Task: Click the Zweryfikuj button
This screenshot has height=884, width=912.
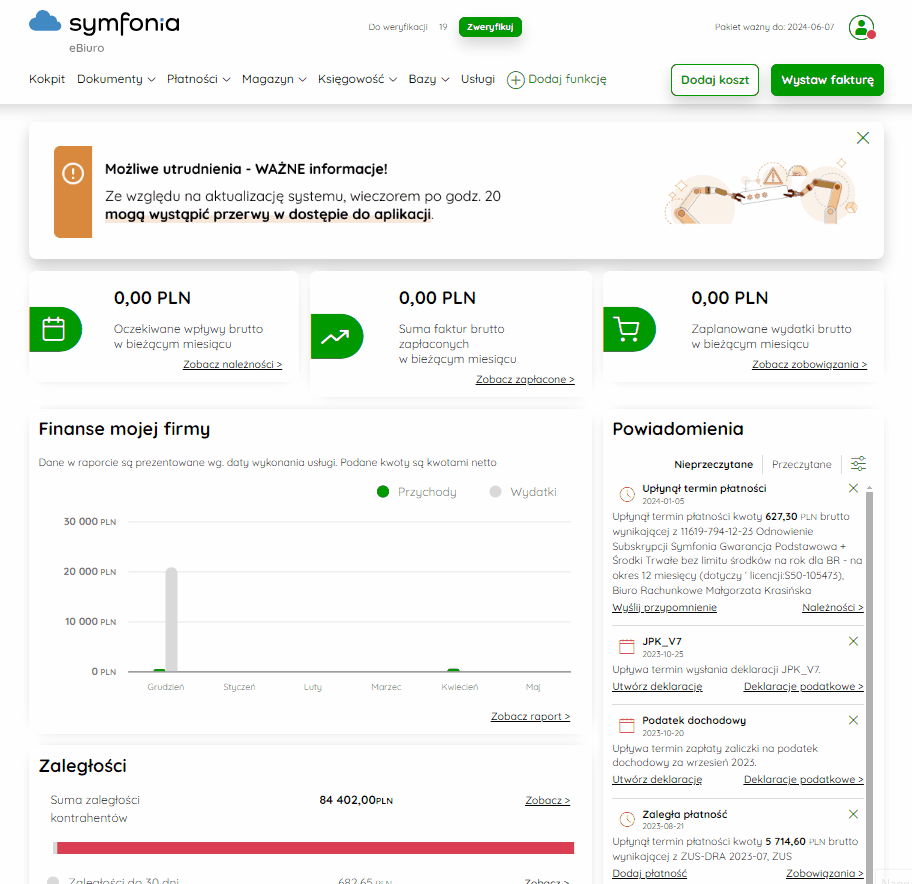Action: [x=490, y=27]
